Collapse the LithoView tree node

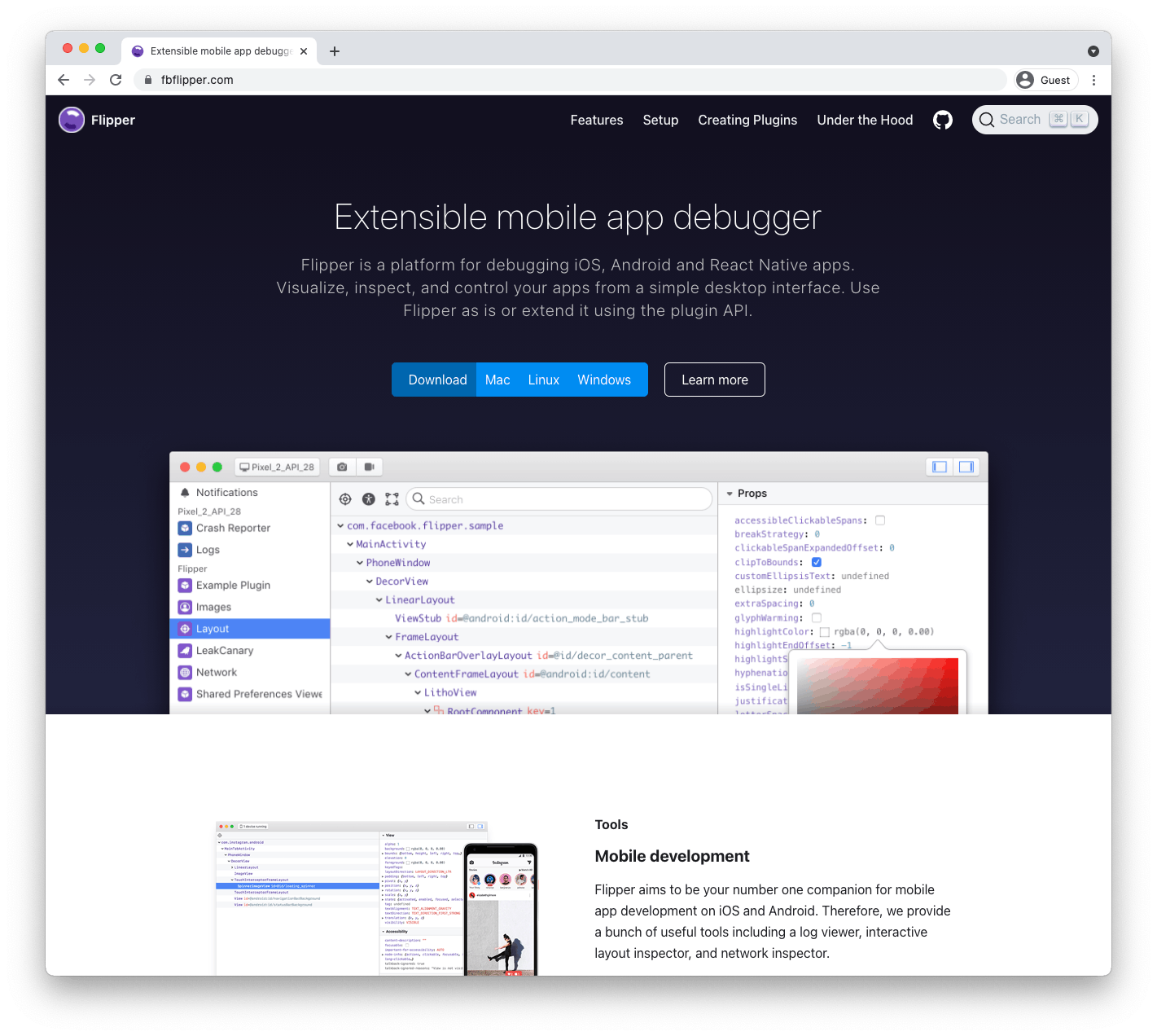419,693
